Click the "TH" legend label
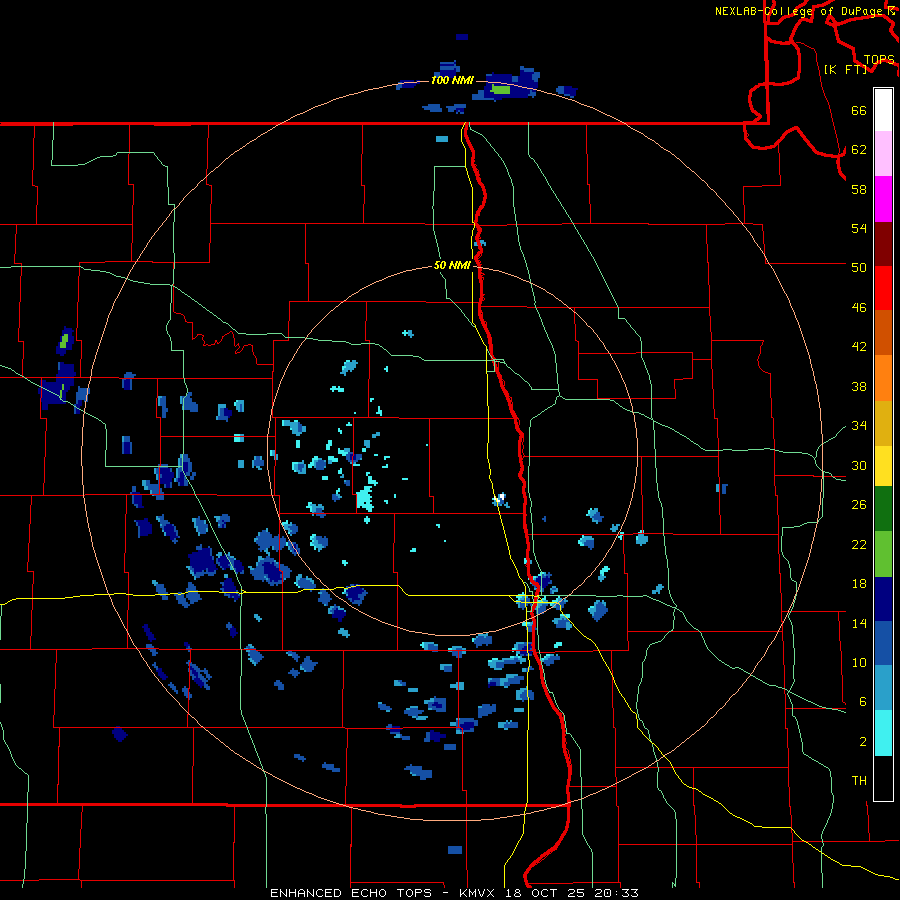The height and width of the screenshot is (900, 900). 859,781
